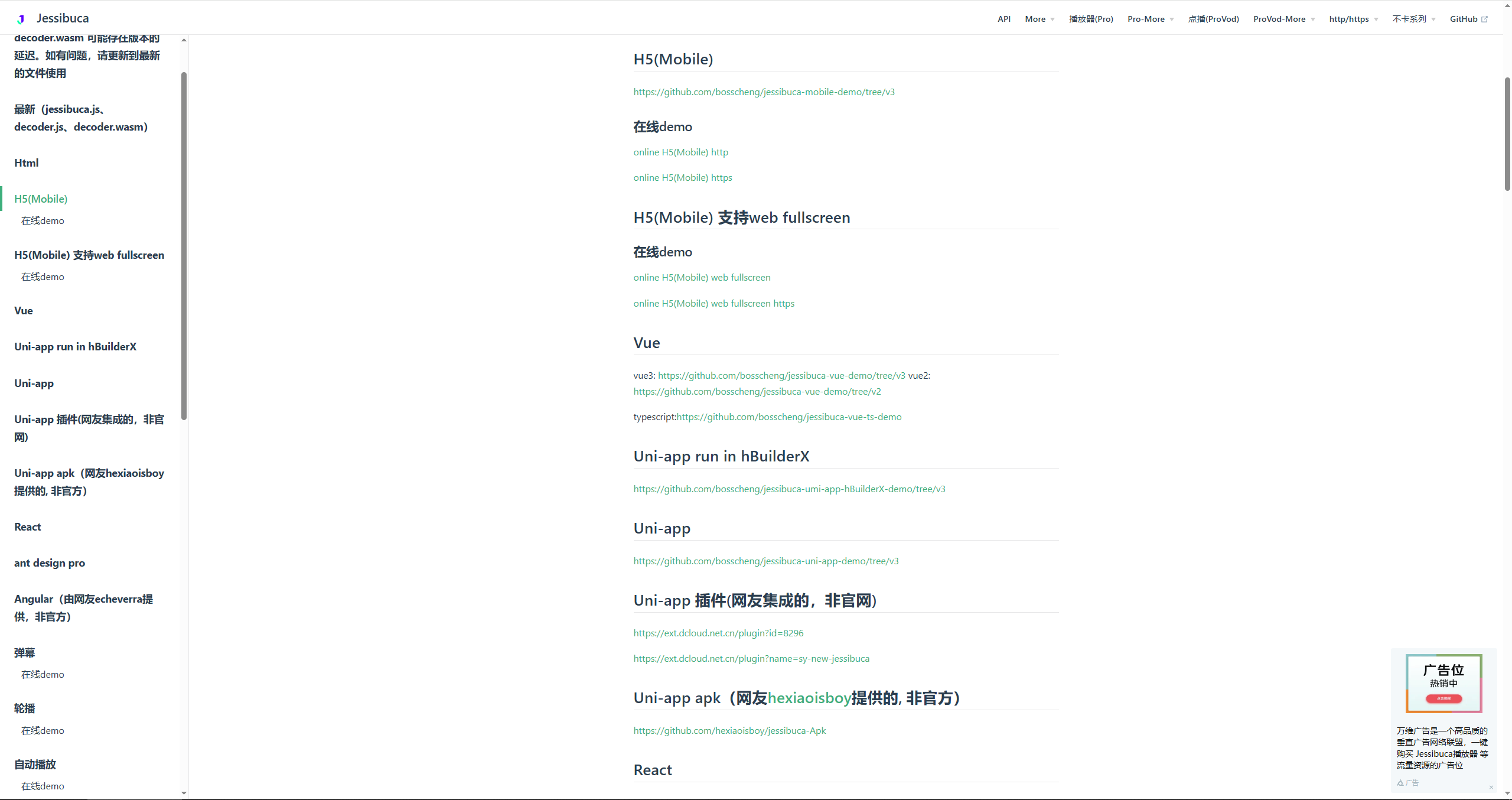Select 点播(ProVod) in the navbar
Viewport: 1512px width, 800px height.
point(1214,18)
